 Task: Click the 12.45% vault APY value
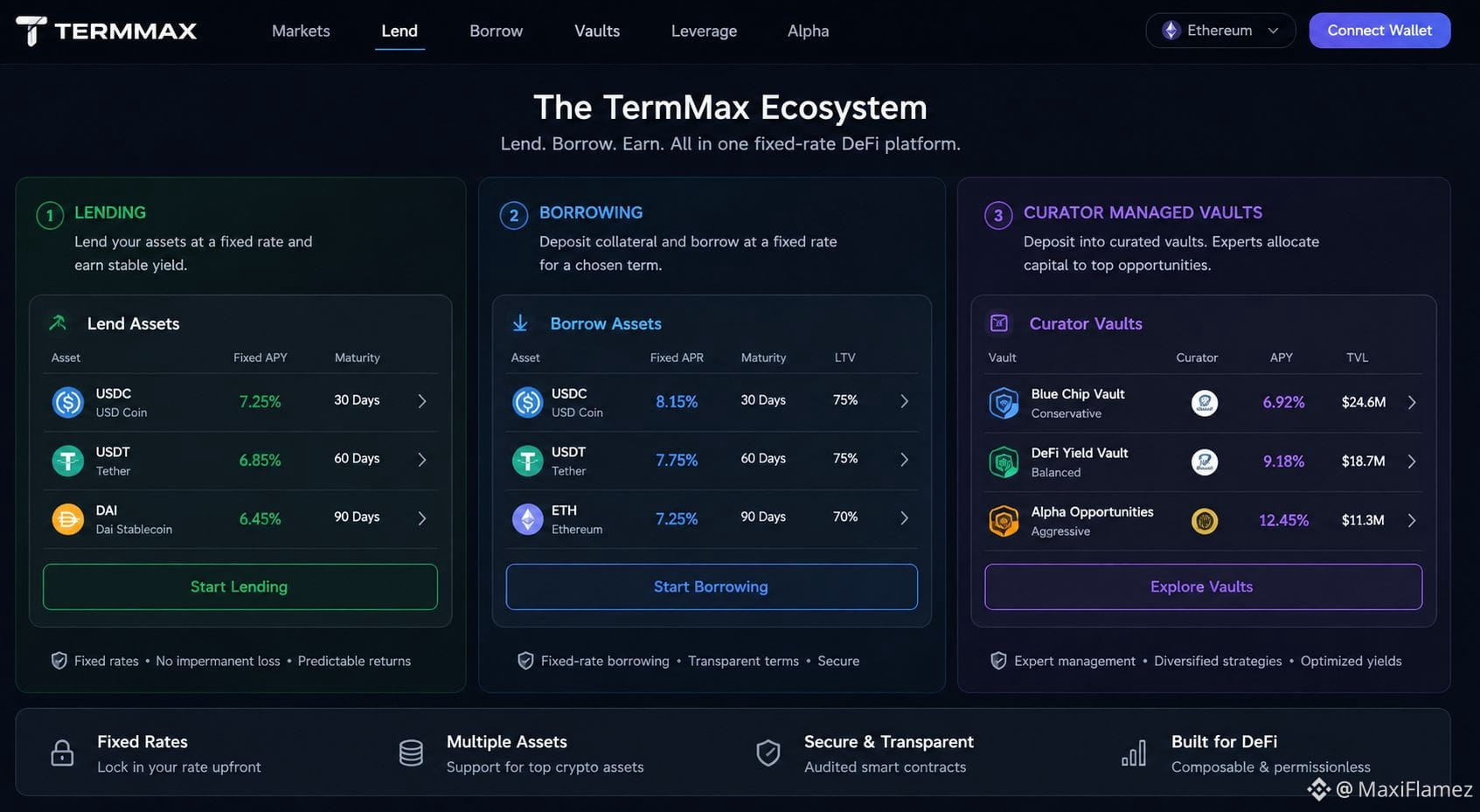coord(1283,520)
